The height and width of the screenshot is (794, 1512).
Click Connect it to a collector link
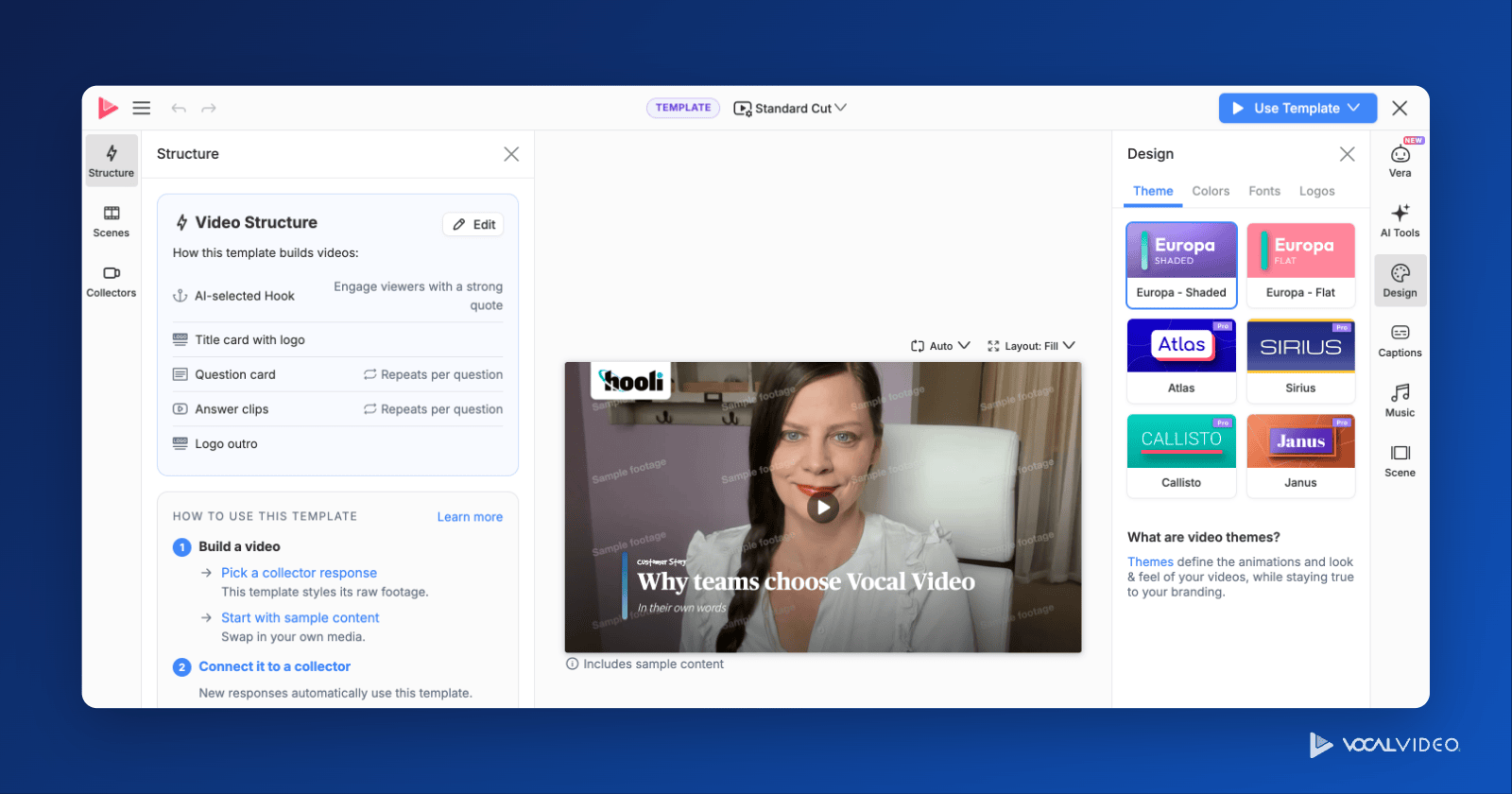click(x=274, y=666)
